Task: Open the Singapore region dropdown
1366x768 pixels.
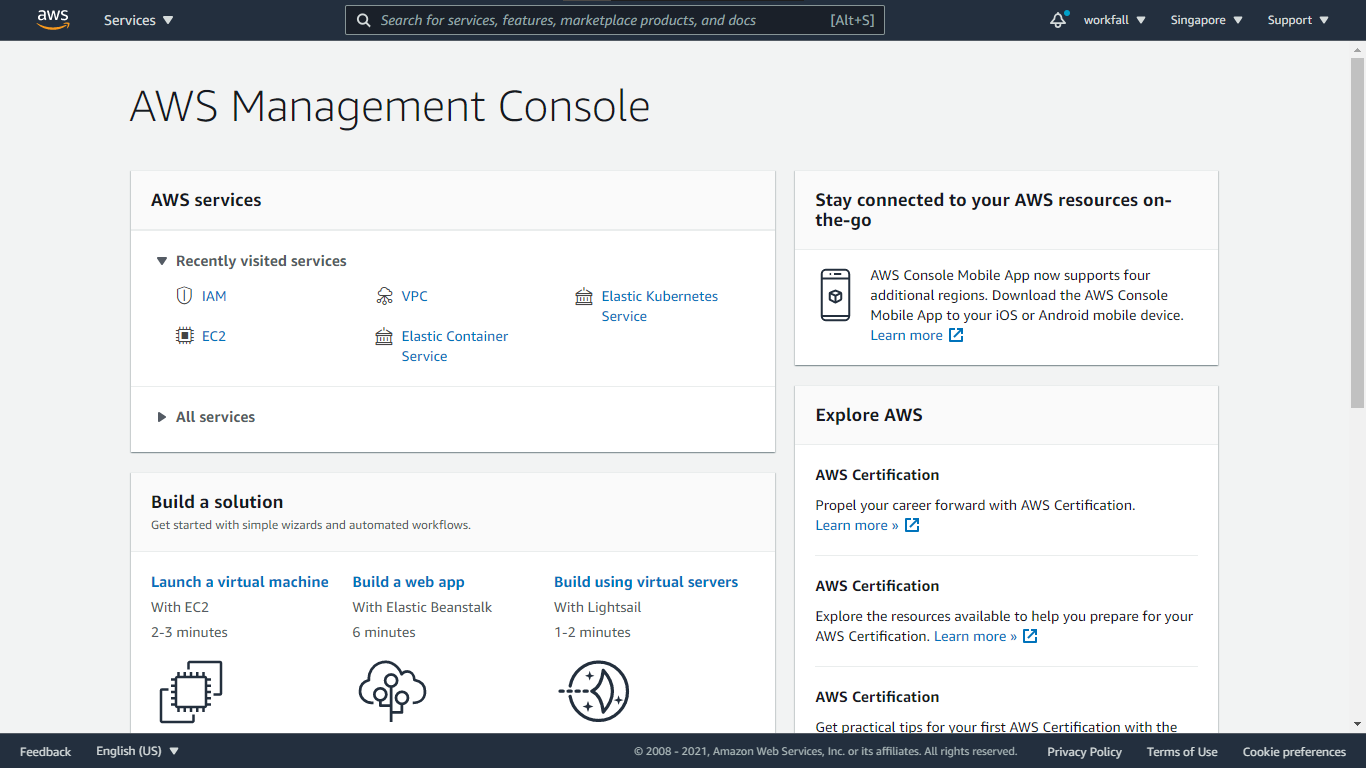Action: [1207, 20]
